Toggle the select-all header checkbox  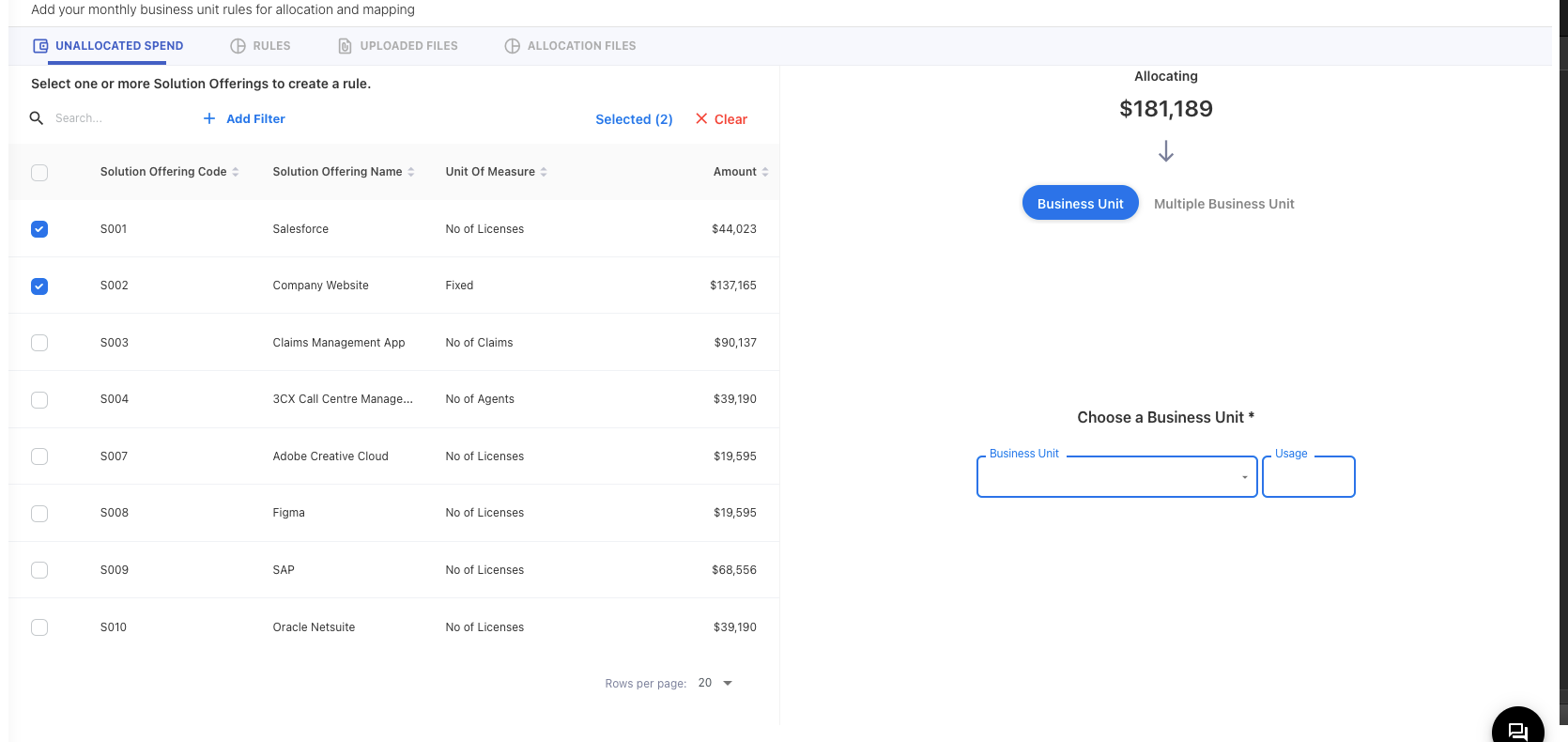(x=39, y=173)
